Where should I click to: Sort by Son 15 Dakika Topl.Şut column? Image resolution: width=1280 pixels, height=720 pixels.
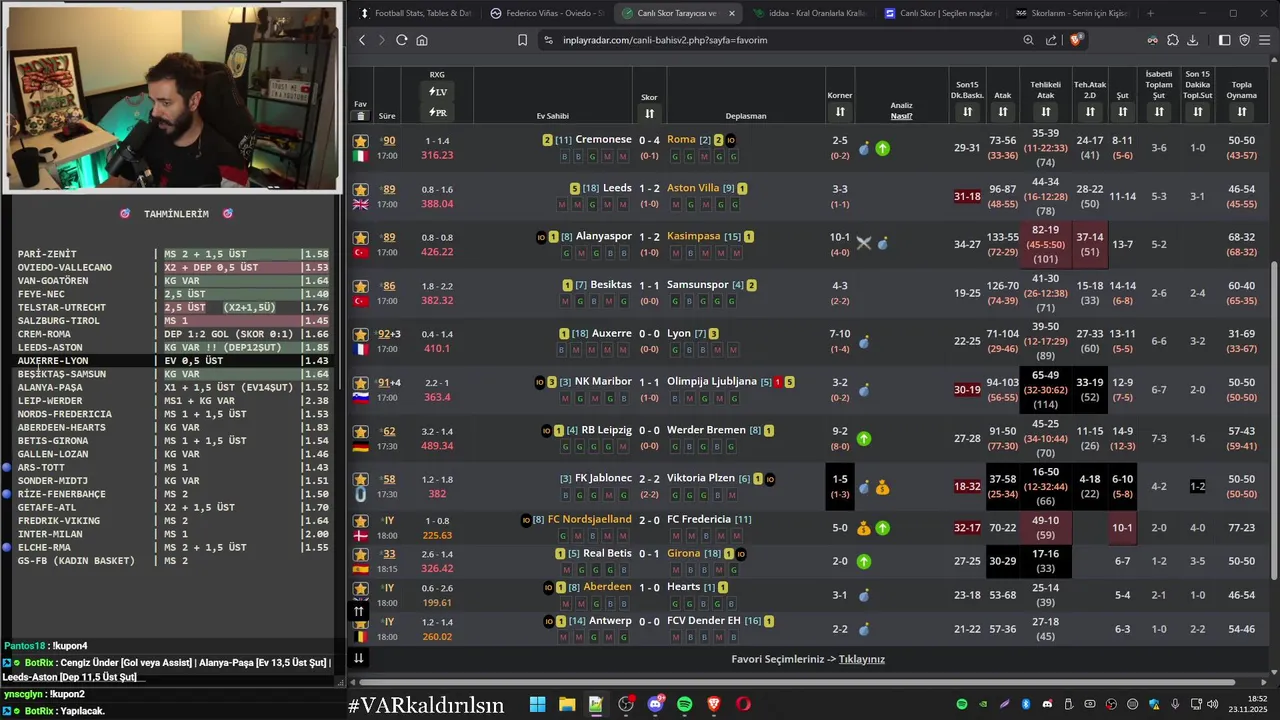pos(1197,112)
